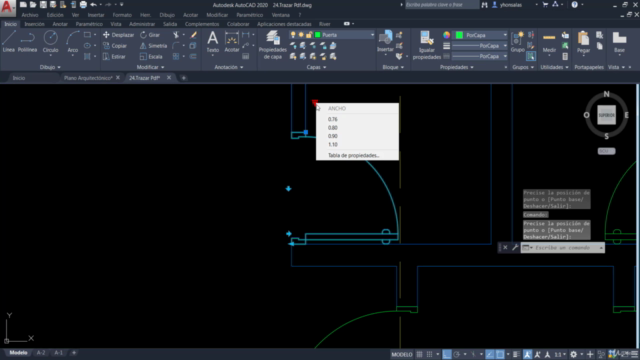This screenshot has height=360, width=640.
Task: Click the new drawing tab plus button
Action: (x=184, y=78)
